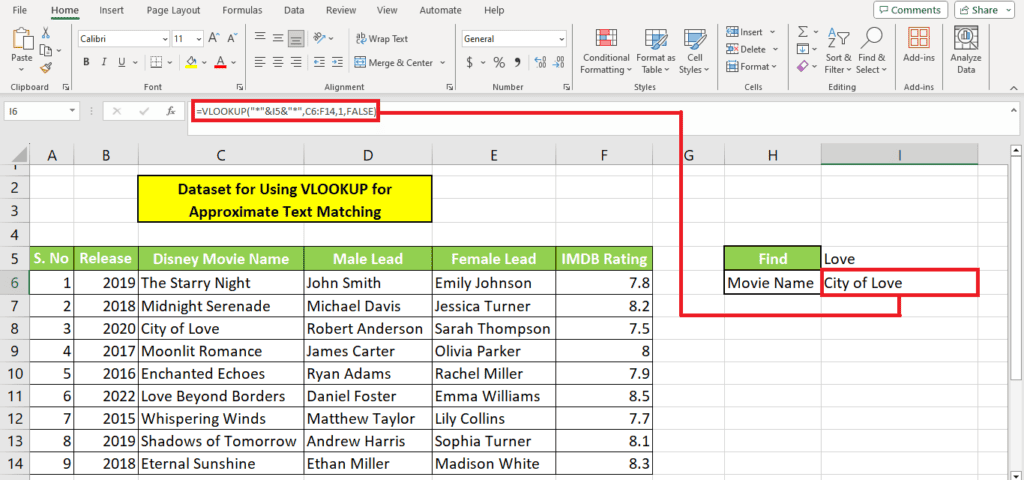The image size is (1024, 480).
Task: Open Merge & Center dropdown arrow
Action: click(x=442, y=63)
